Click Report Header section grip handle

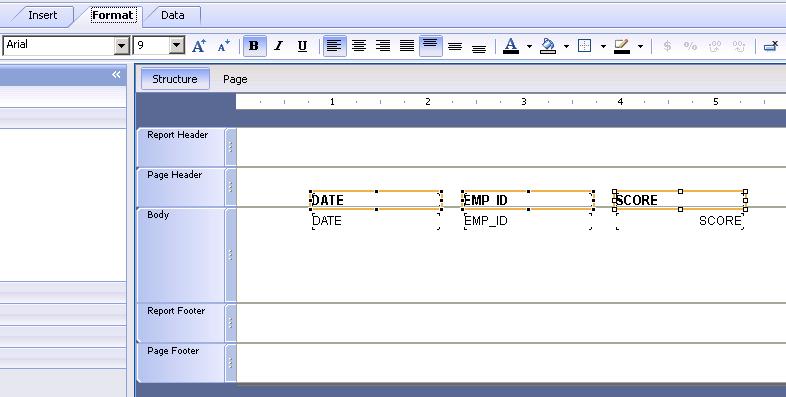231,147
